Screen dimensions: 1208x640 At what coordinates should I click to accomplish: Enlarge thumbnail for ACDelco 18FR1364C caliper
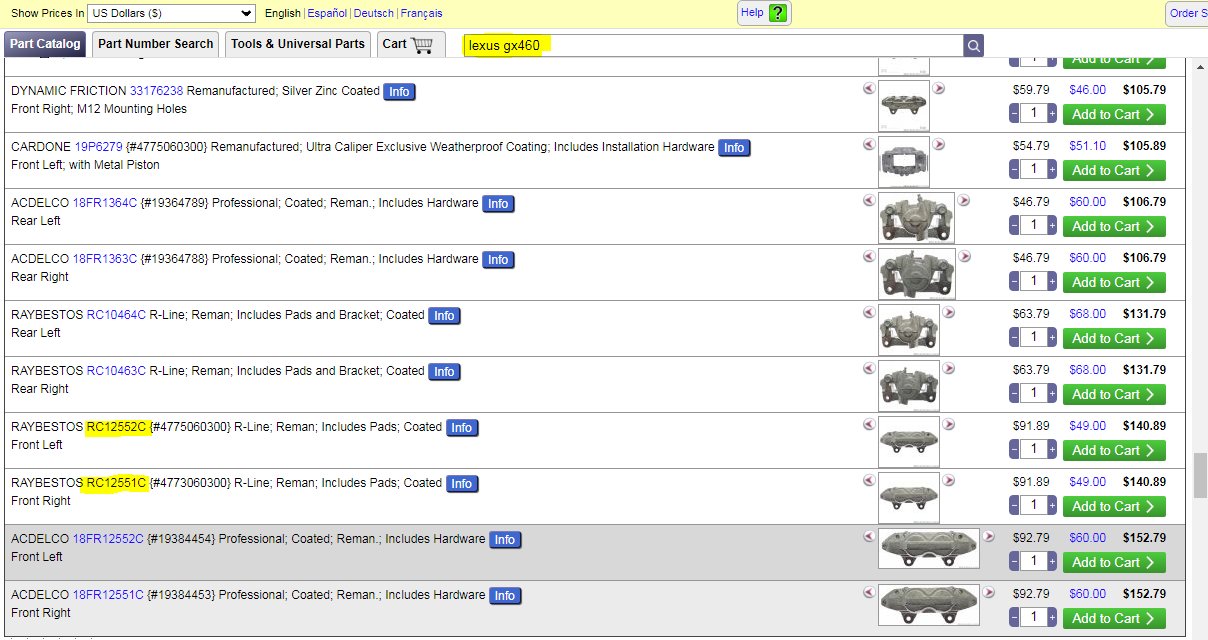click(916, 218)
